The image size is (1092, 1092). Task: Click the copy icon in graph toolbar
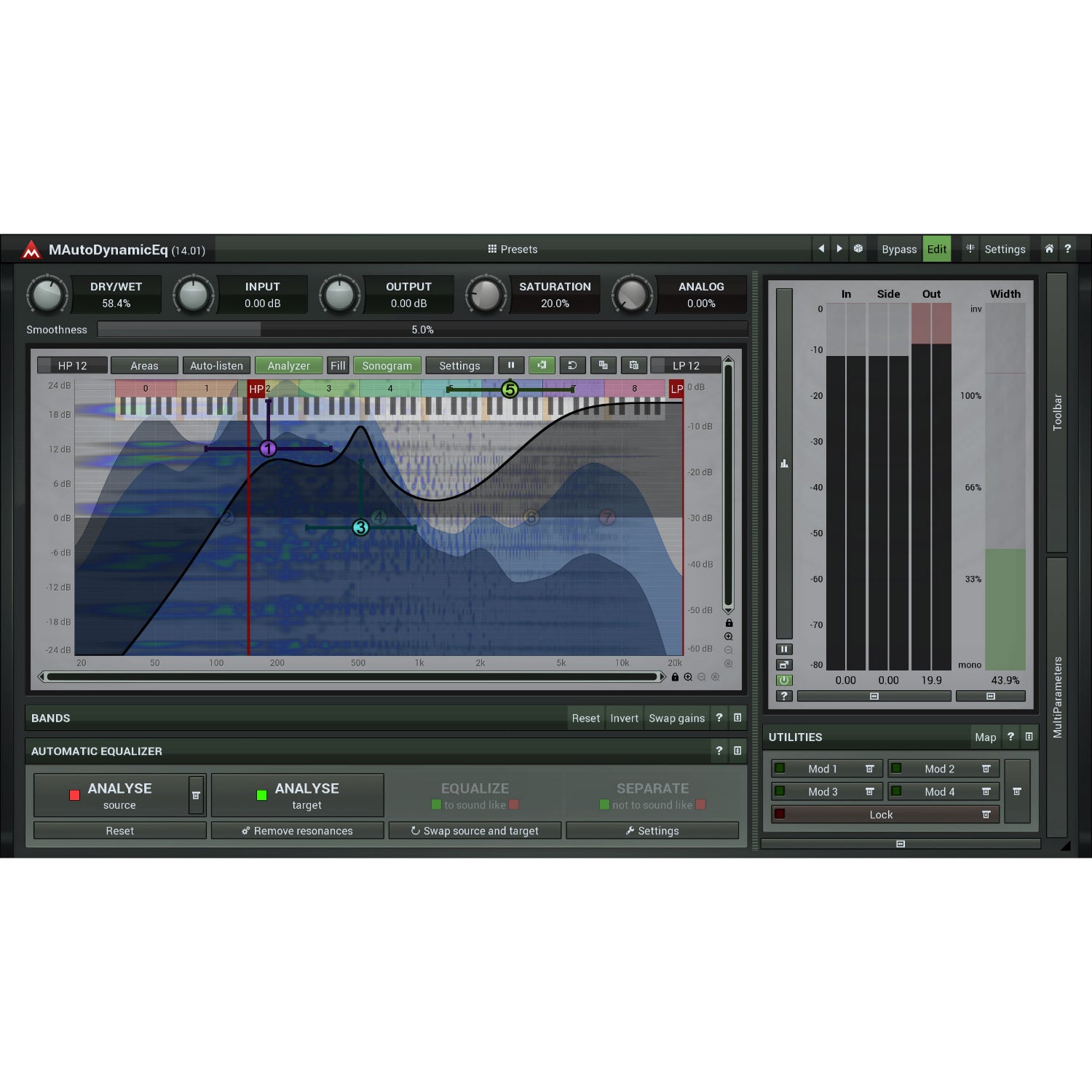pos(603,365)
